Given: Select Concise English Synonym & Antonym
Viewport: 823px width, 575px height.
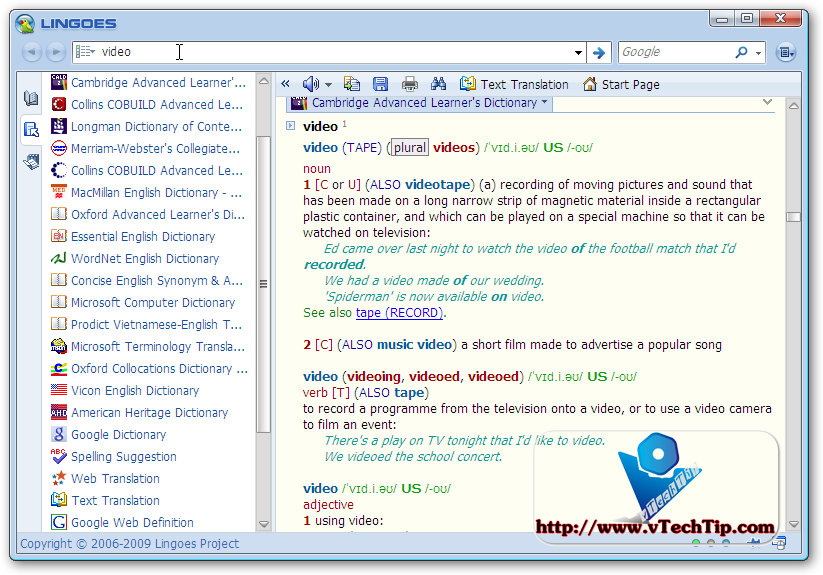Looking at the screenshot, I should 147,281.
